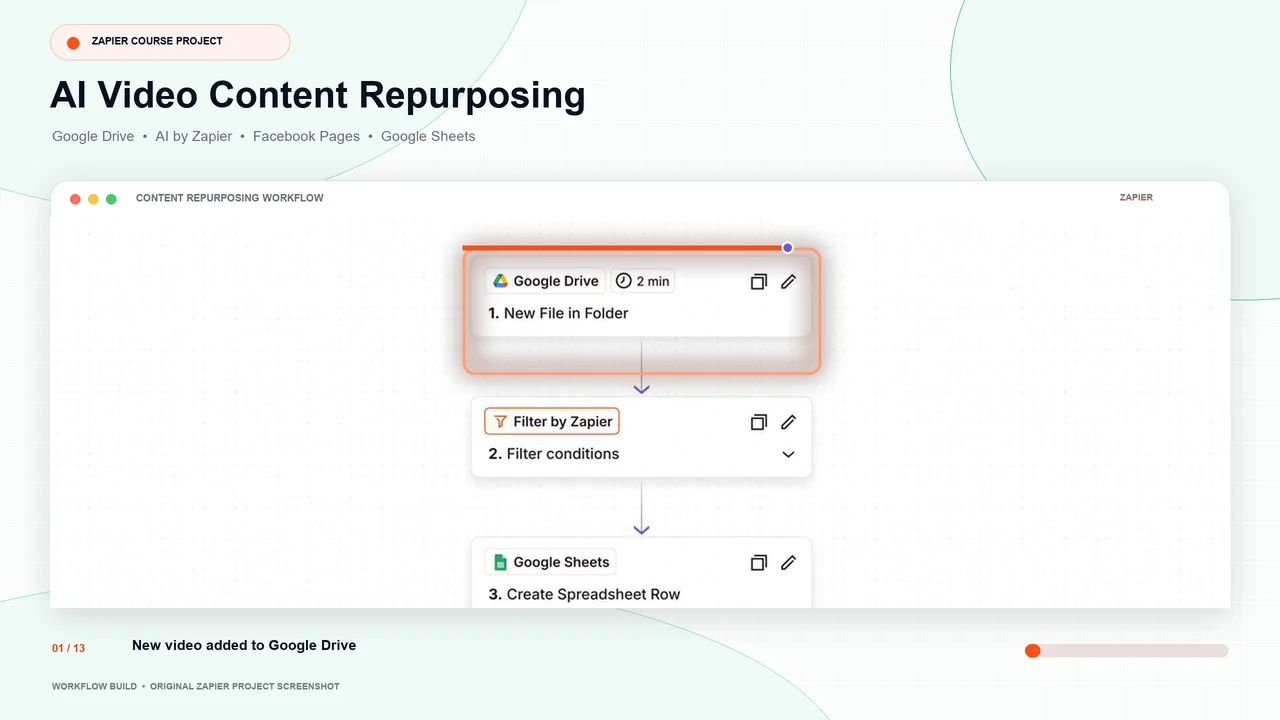Edit the New File in Folder step with the pencil
This screenshot has height=720, width=1280.
tap(788, 282)
